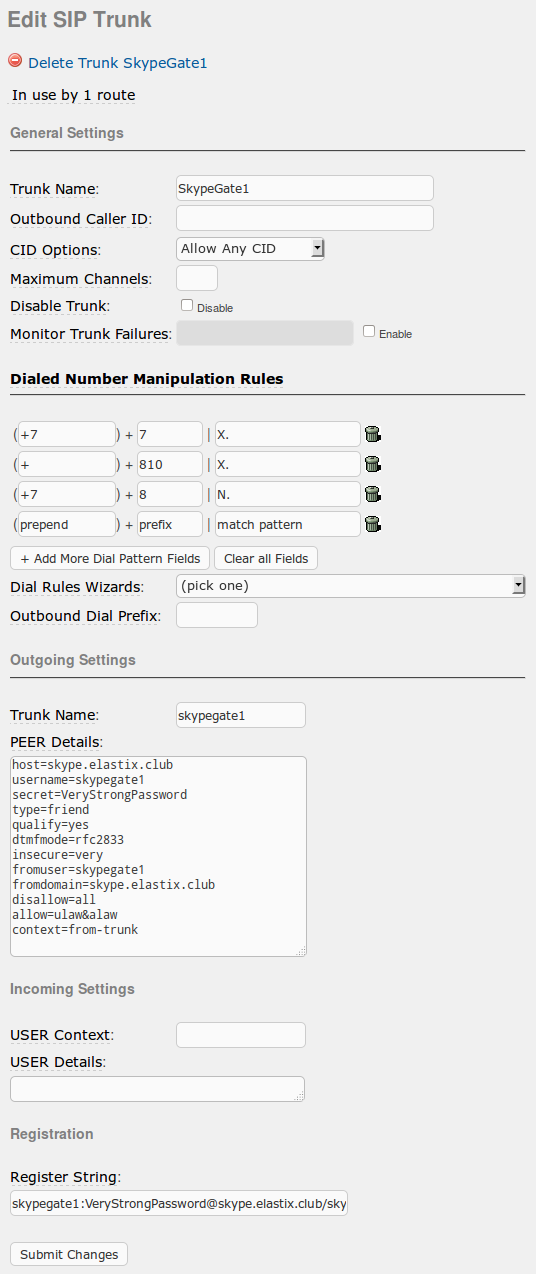536x1274 pixels.
Task: Remove the +7 / 7 / X. dial rule
Action: [x=373, y=434]
